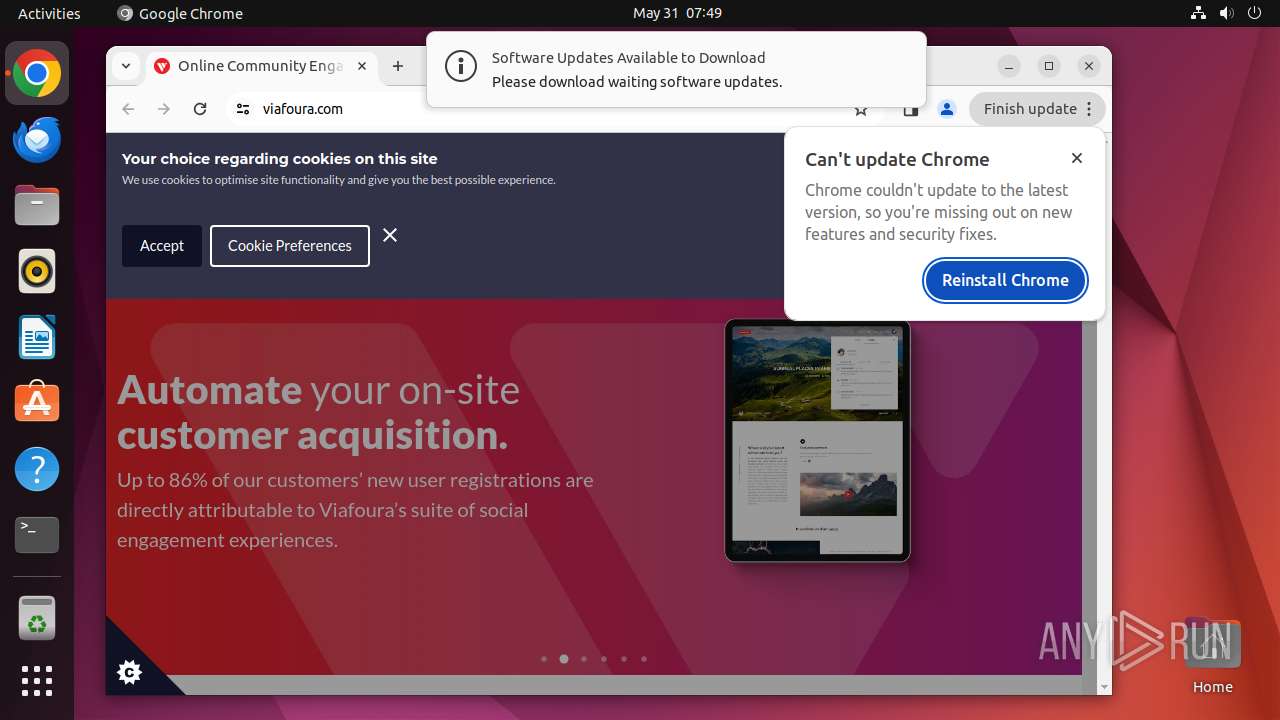This screenshot has height=720, width=1280.
Task: Dismiss the cookie banner with X
Action: click(390, 235)
